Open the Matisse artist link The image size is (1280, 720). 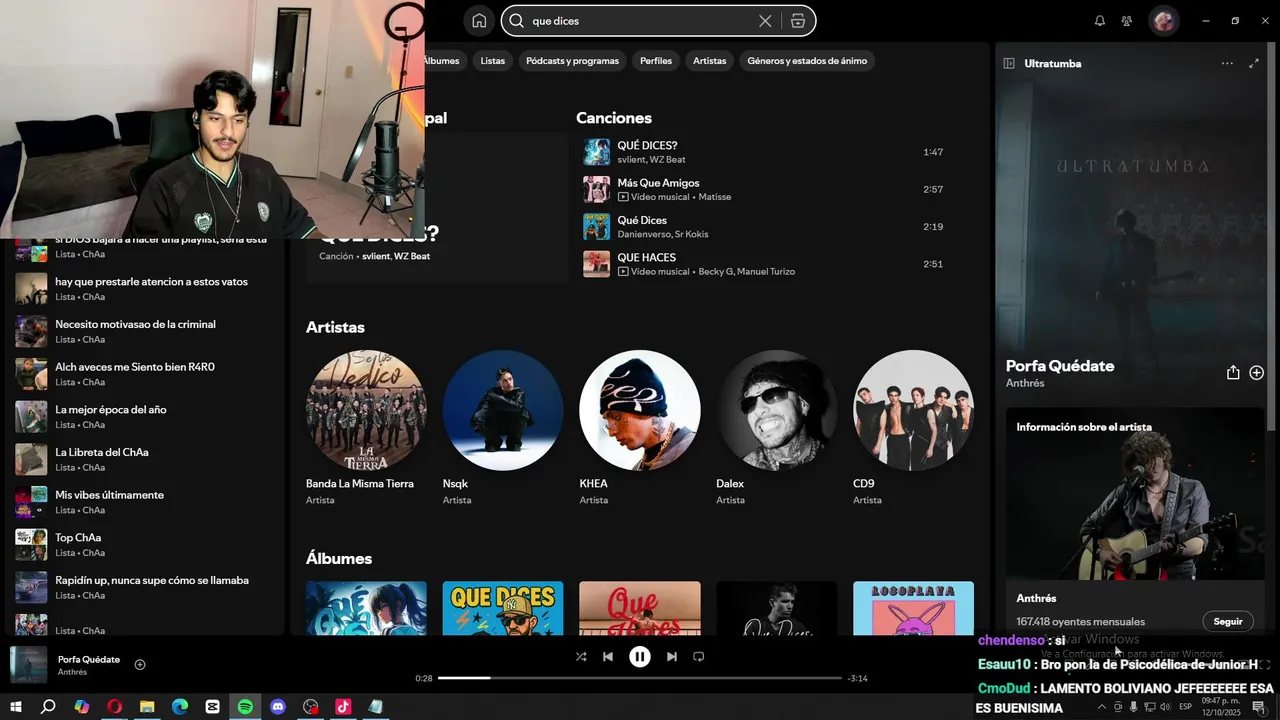tap(715, 197)
